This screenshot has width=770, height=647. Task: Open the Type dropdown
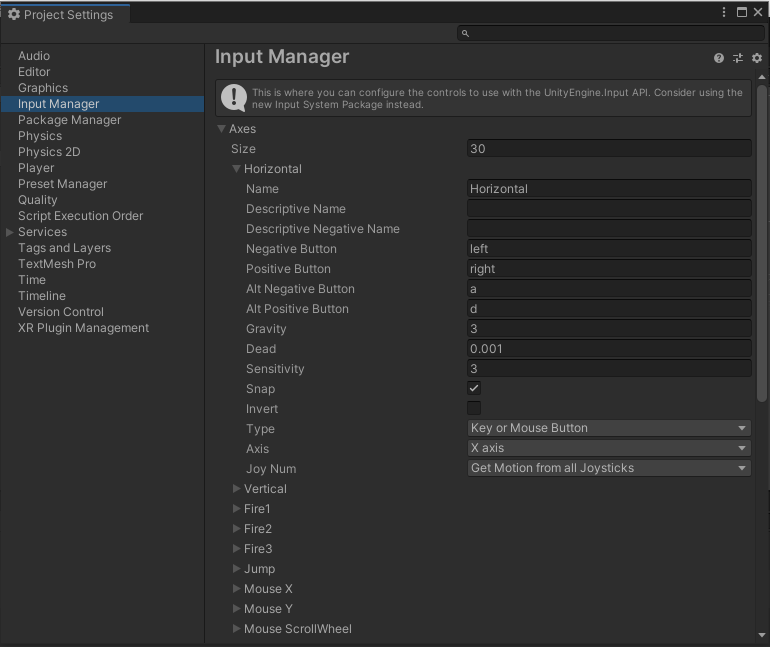[x=609, y=428]
